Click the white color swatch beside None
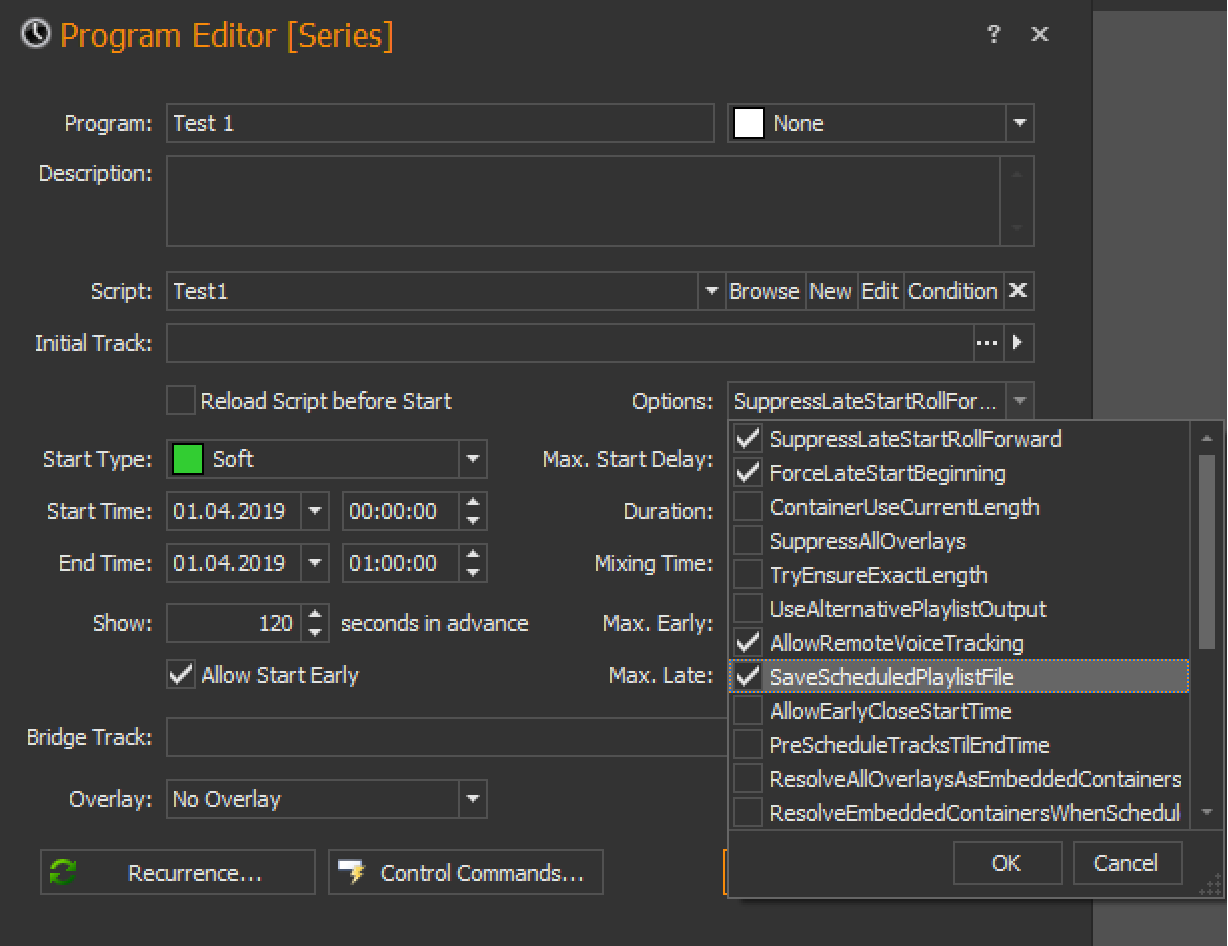 (749, 124)
